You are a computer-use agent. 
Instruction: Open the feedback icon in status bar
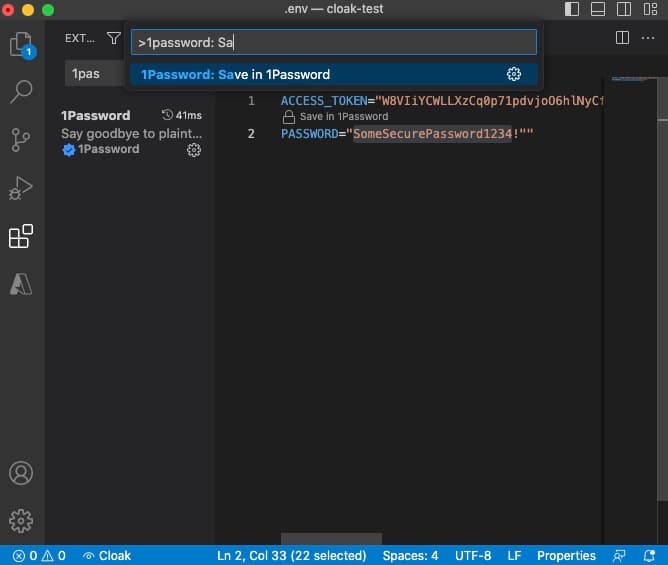pos(619,556)
